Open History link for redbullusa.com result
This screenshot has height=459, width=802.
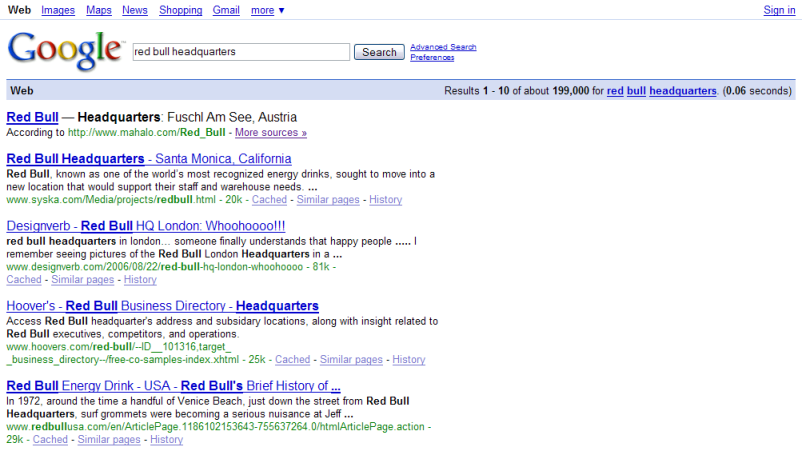166,439
